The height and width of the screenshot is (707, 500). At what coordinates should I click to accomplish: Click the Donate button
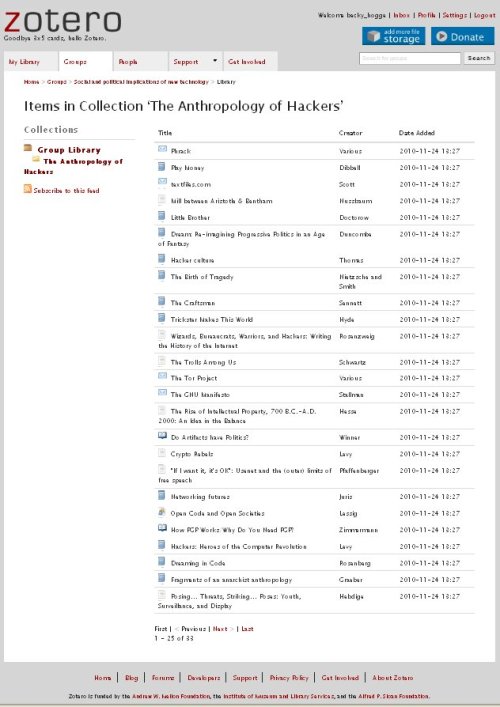click(x=463, y=36)
